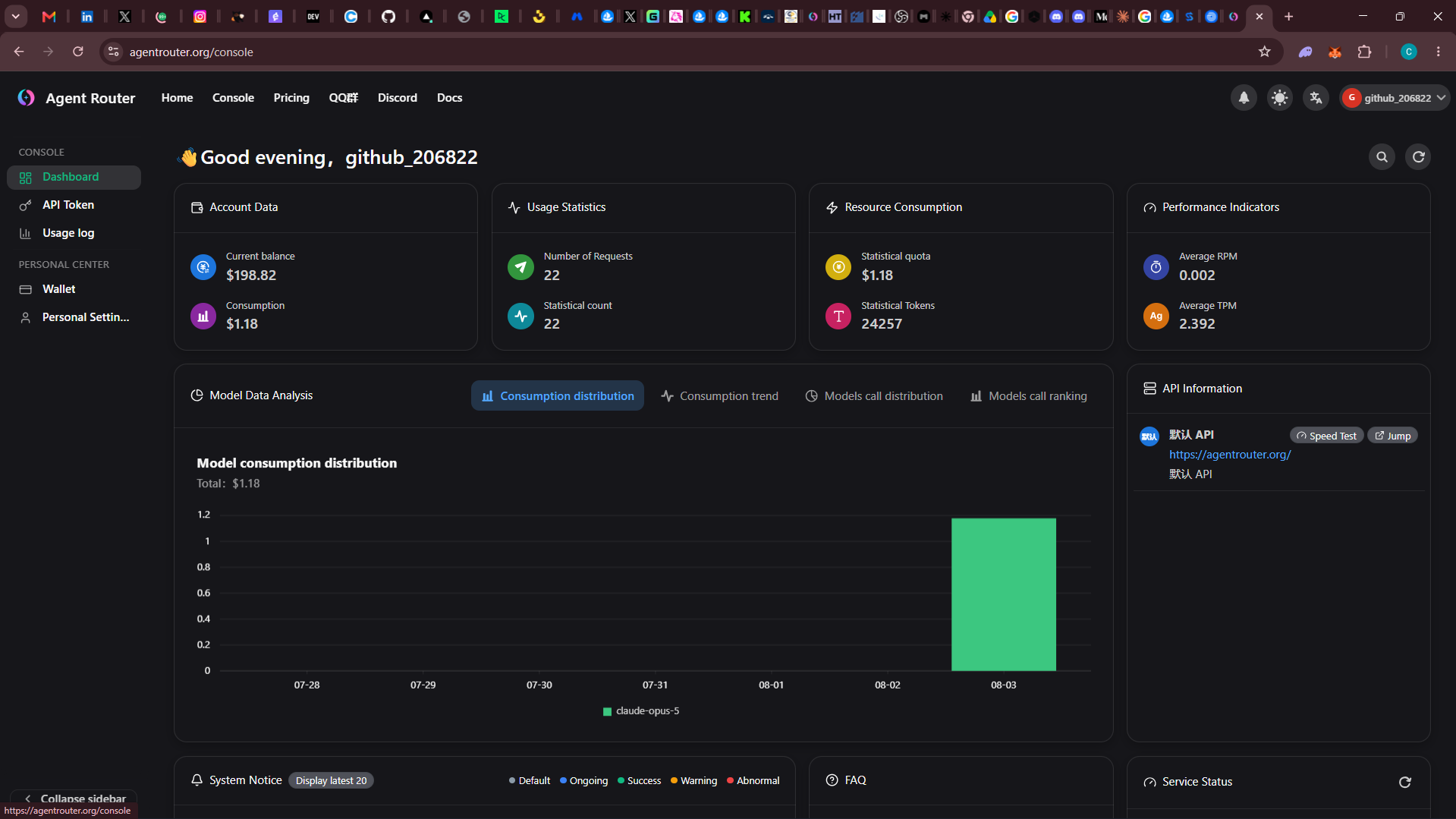
Task: Click the green 08-03 consumption bar
Action: point(1003,594)
